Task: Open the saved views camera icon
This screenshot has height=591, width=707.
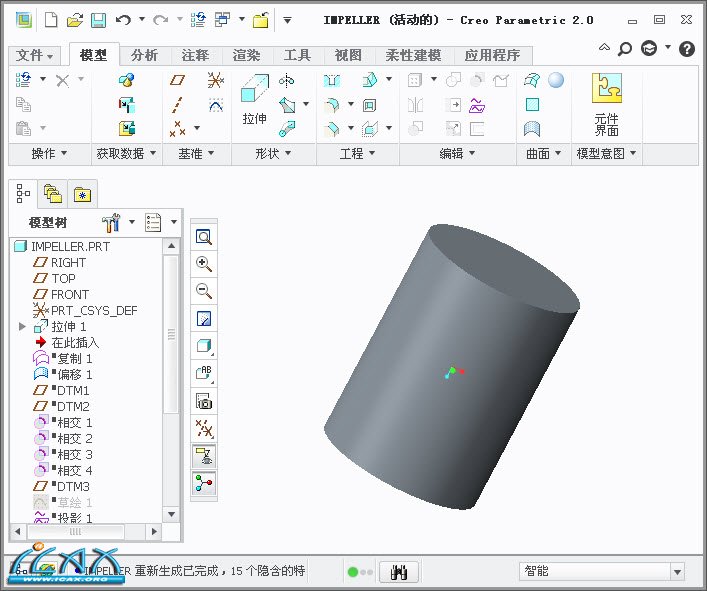Action: tap(204, 401)
